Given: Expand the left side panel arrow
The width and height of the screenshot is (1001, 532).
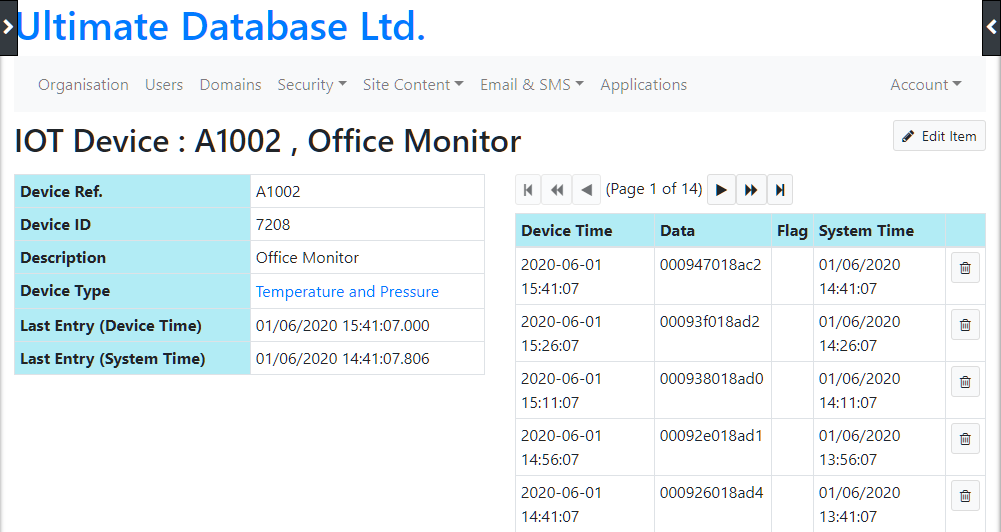Looking at the screenshot, I should tap(8, 27).
